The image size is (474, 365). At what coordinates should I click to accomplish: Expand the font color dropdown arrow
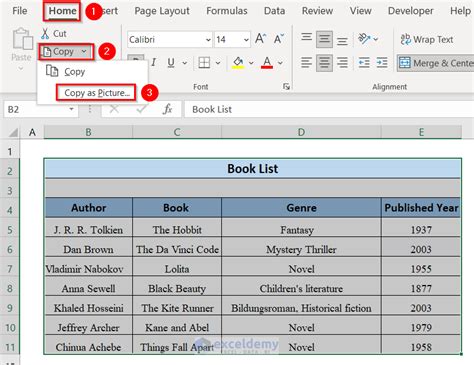(280, 63)
